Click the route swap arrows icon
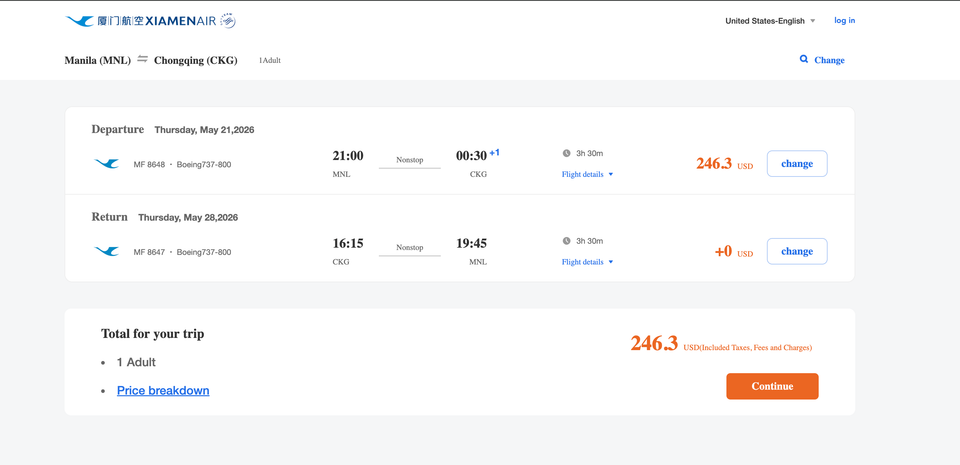 [x=143, y=59]
